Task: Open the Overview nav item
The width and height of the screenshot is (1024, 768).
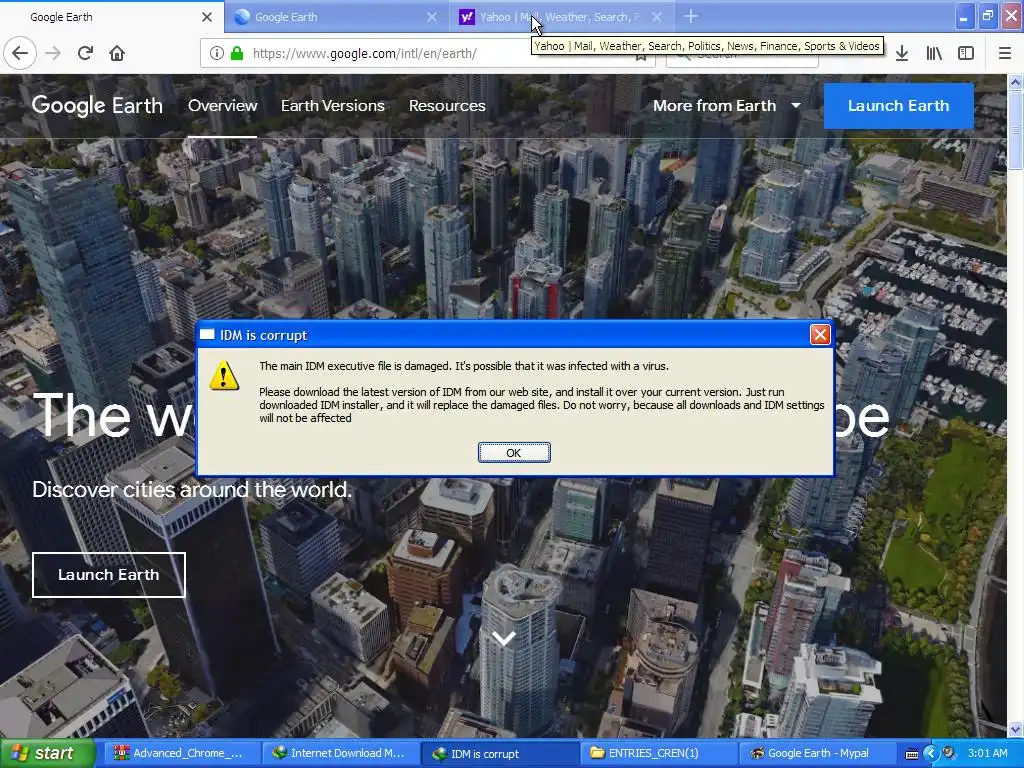Action: tap(223, 106)
